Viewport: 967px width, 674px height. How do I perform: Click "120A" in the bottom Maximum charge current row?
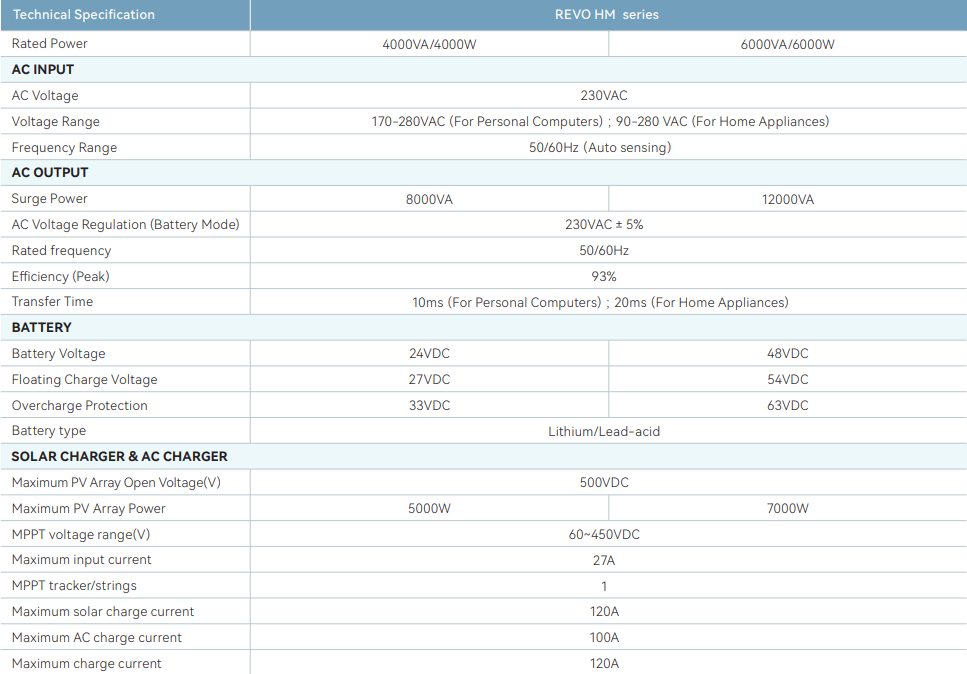coord(604,663)
